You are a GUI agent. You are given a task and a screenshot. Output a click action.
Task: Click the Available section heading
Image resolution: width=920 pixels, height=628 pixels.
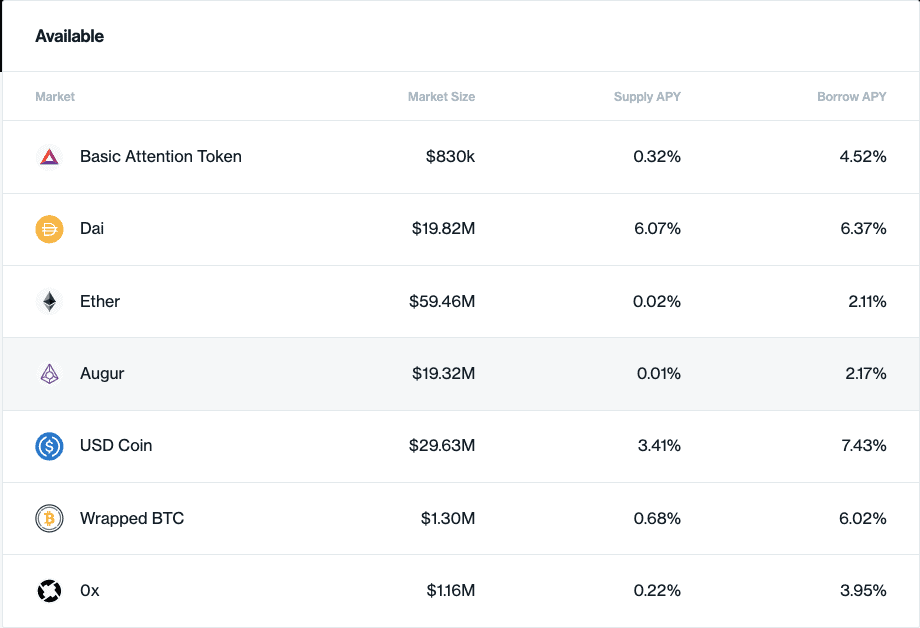pos(70,36)
